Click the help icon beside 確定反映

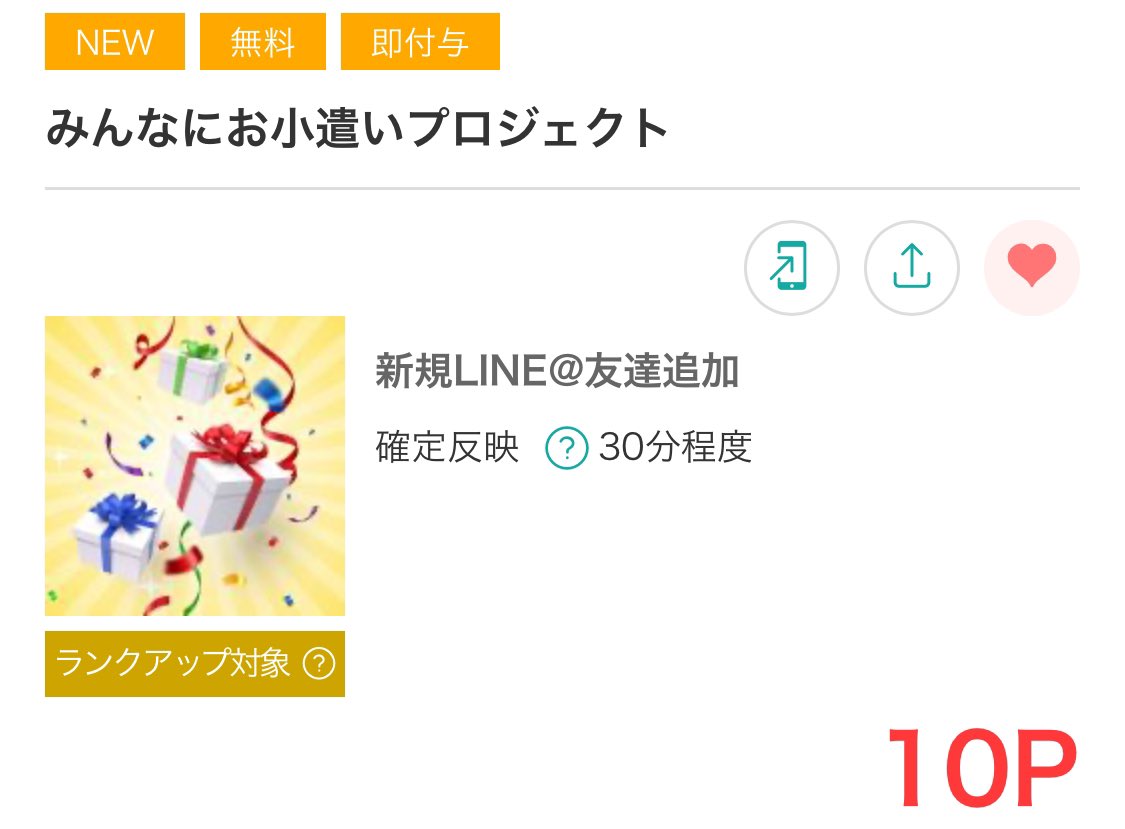(567, 448)
